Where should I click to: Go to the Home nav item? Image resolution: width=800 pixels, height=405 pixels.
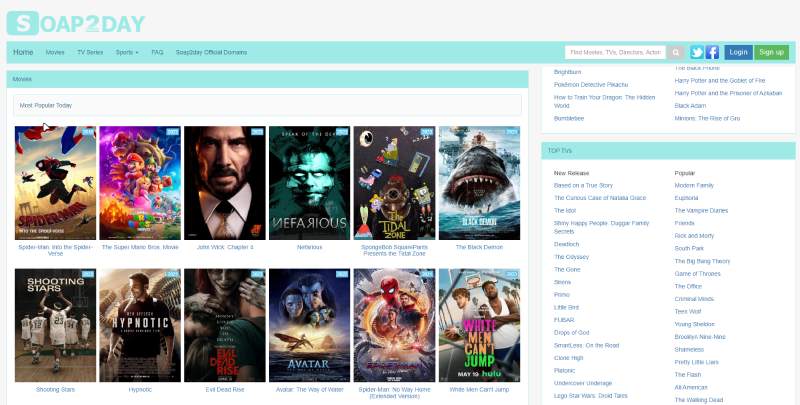coord(23,52)
